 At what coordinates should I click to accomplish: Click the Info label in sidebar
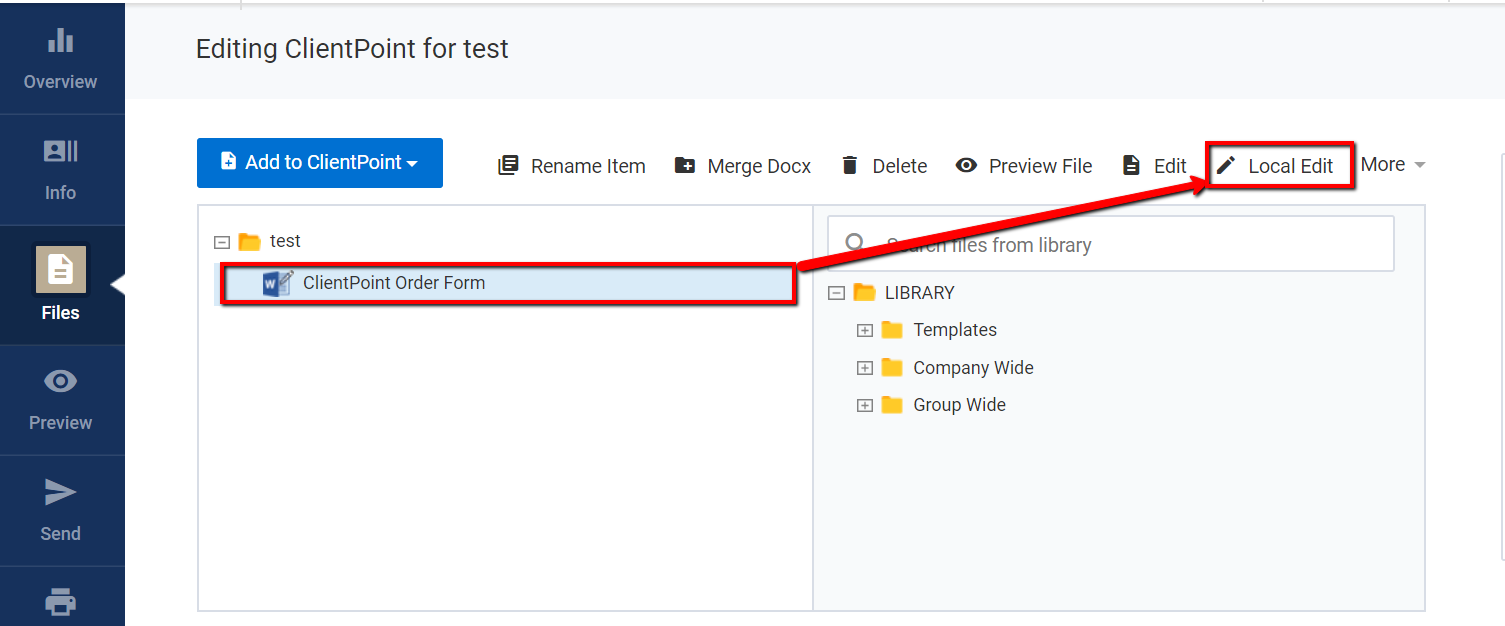61,193
